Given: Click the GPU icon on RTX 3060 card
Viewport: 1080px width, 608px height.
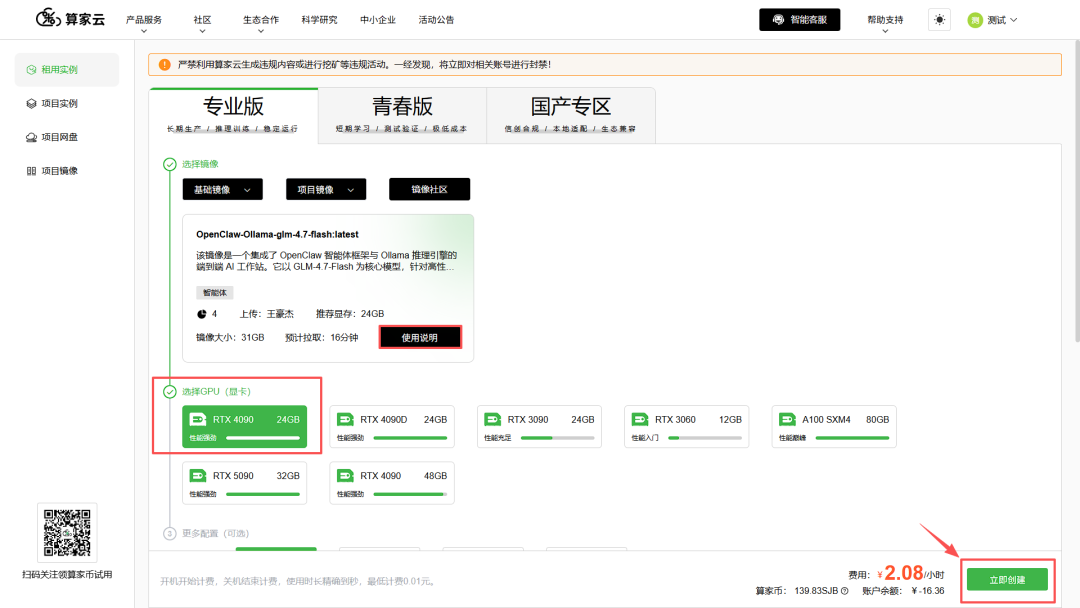Looking at the screenshot, I should 640,419.
